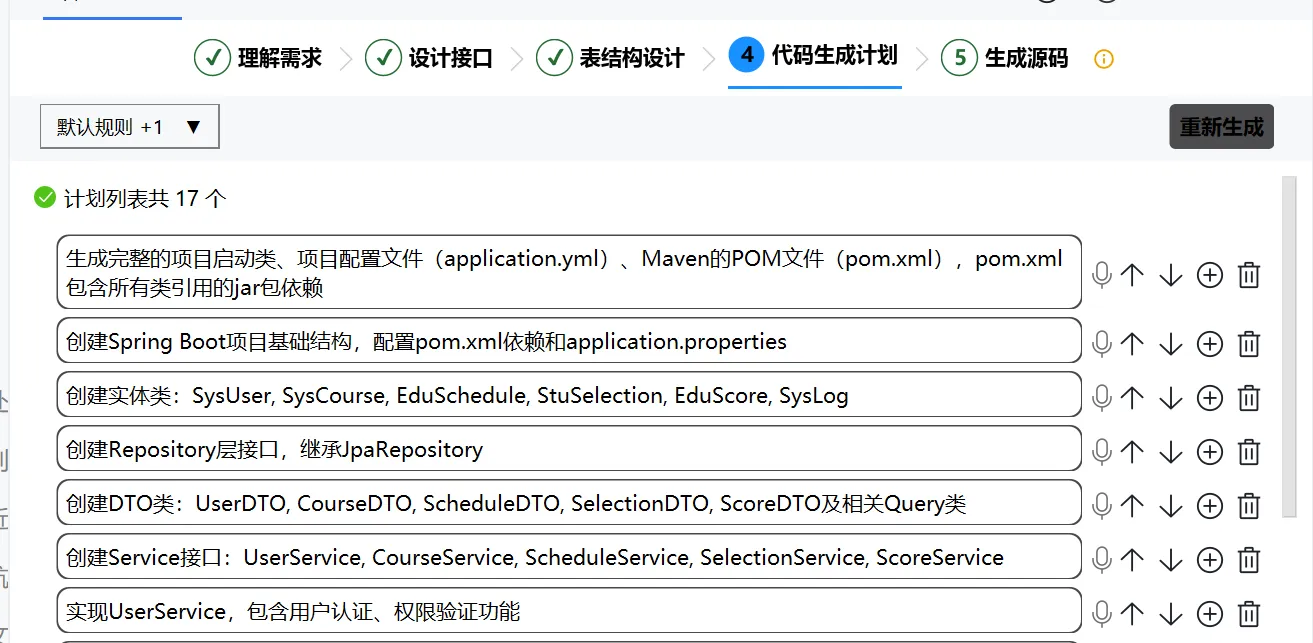Click microphone icon for JpaRepository row

coord(1101,452)
